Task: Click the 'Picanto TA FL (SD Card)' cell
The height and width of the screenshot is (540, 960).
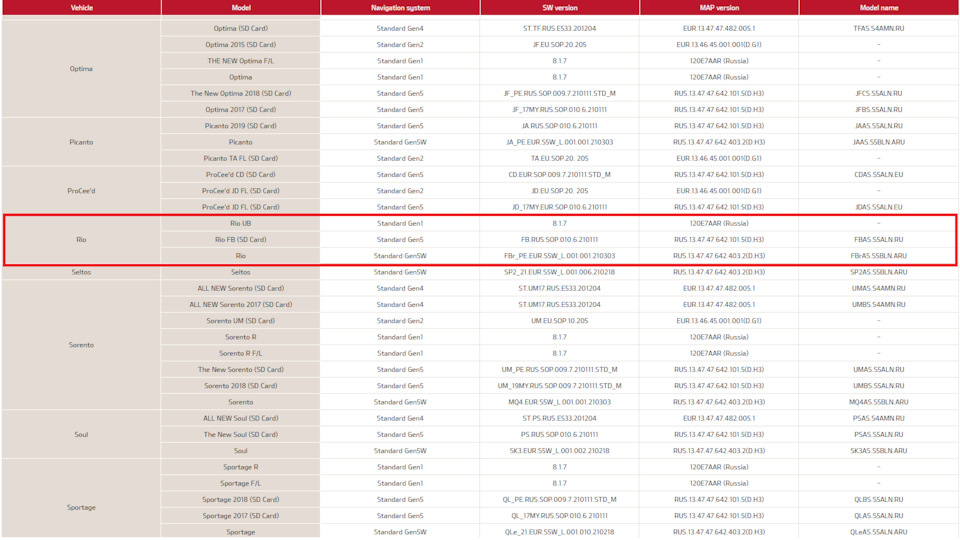Action: click(x=241, y=158)
